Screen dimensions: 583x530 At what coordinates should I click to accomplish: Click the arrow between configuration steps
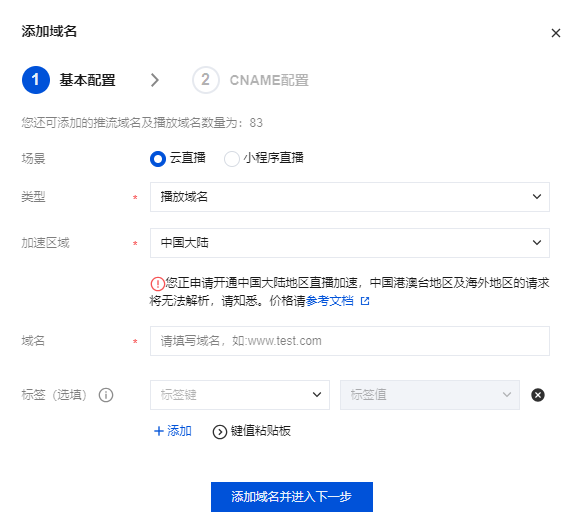(155, 80)
